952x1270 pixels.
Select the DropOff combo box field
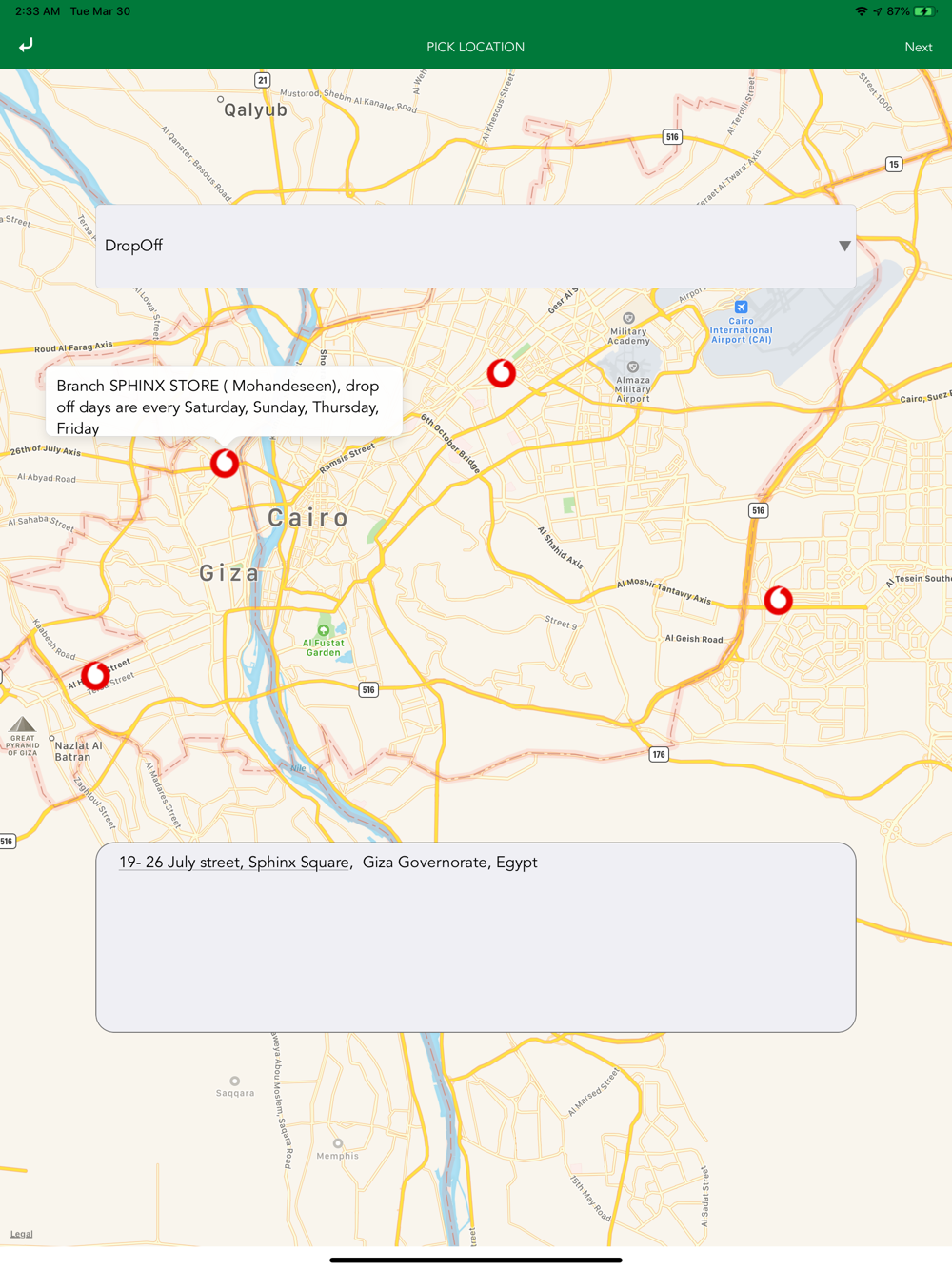coord(475,246)
